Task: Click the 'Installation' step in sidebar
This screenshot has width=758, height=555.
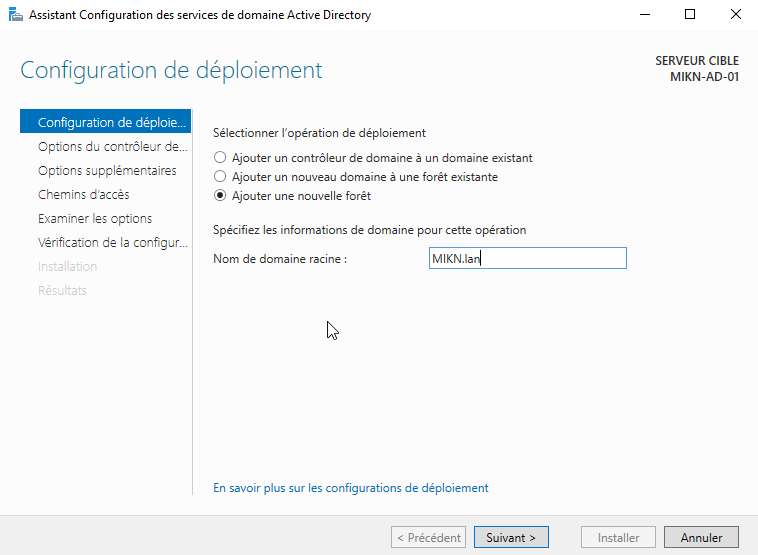Action: 67,267
